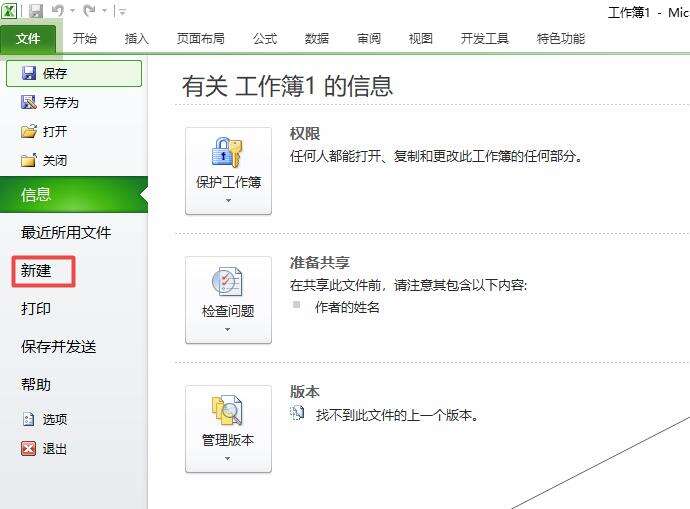The width and height of the screenshot is (690, 509).
Task: Click the Close folder icon
Action: coord(29,160)
